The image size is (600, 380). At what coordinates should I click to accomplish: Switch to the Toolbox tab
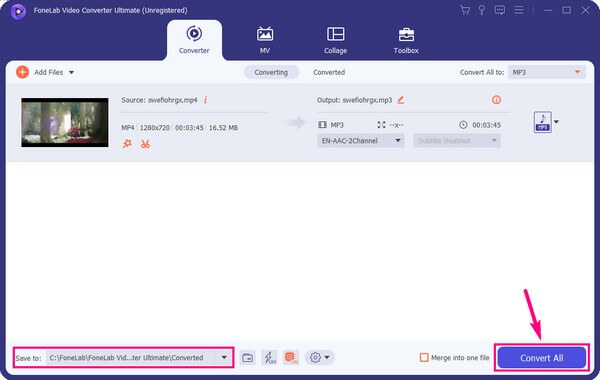pyautogui.click(x=406, y=40)
